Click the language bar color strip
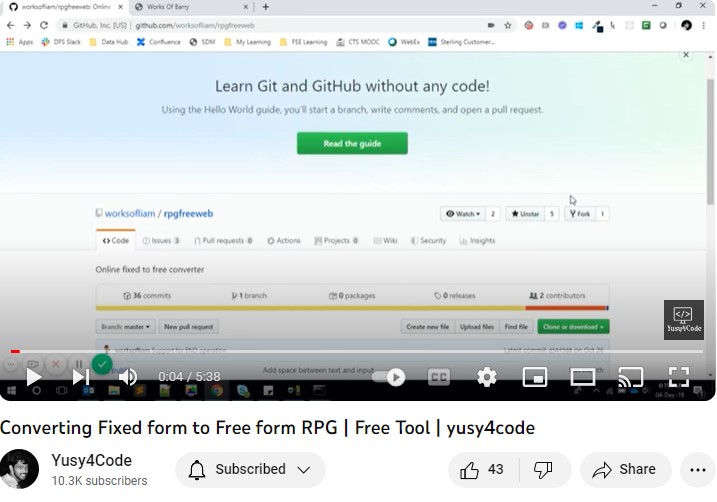The height and width of the screenshot is (502, 717). tap(352, 308)
